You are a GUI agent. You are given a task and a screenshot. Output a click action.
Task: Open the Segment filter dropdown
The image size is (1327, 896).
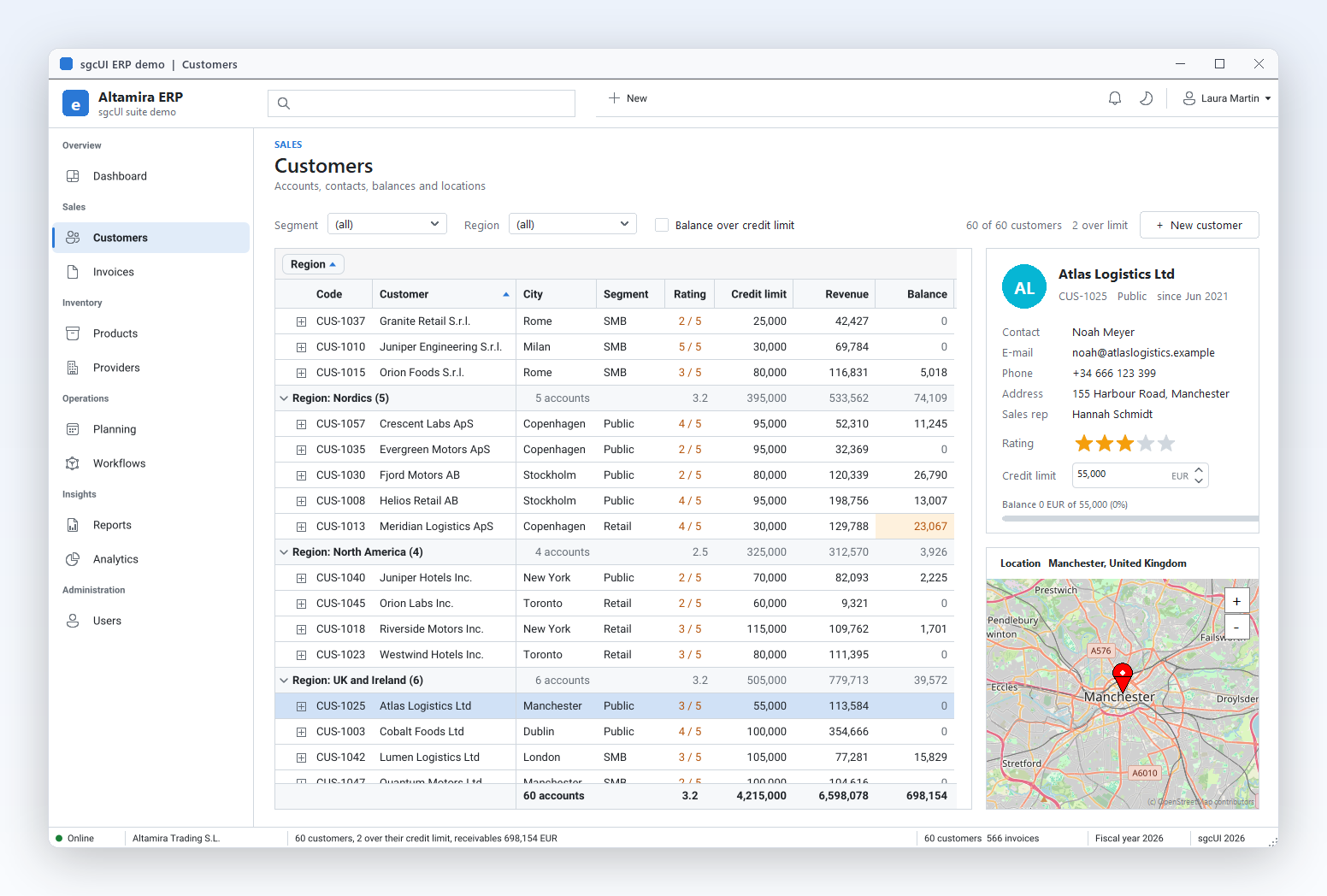click(x=387, y=224)
